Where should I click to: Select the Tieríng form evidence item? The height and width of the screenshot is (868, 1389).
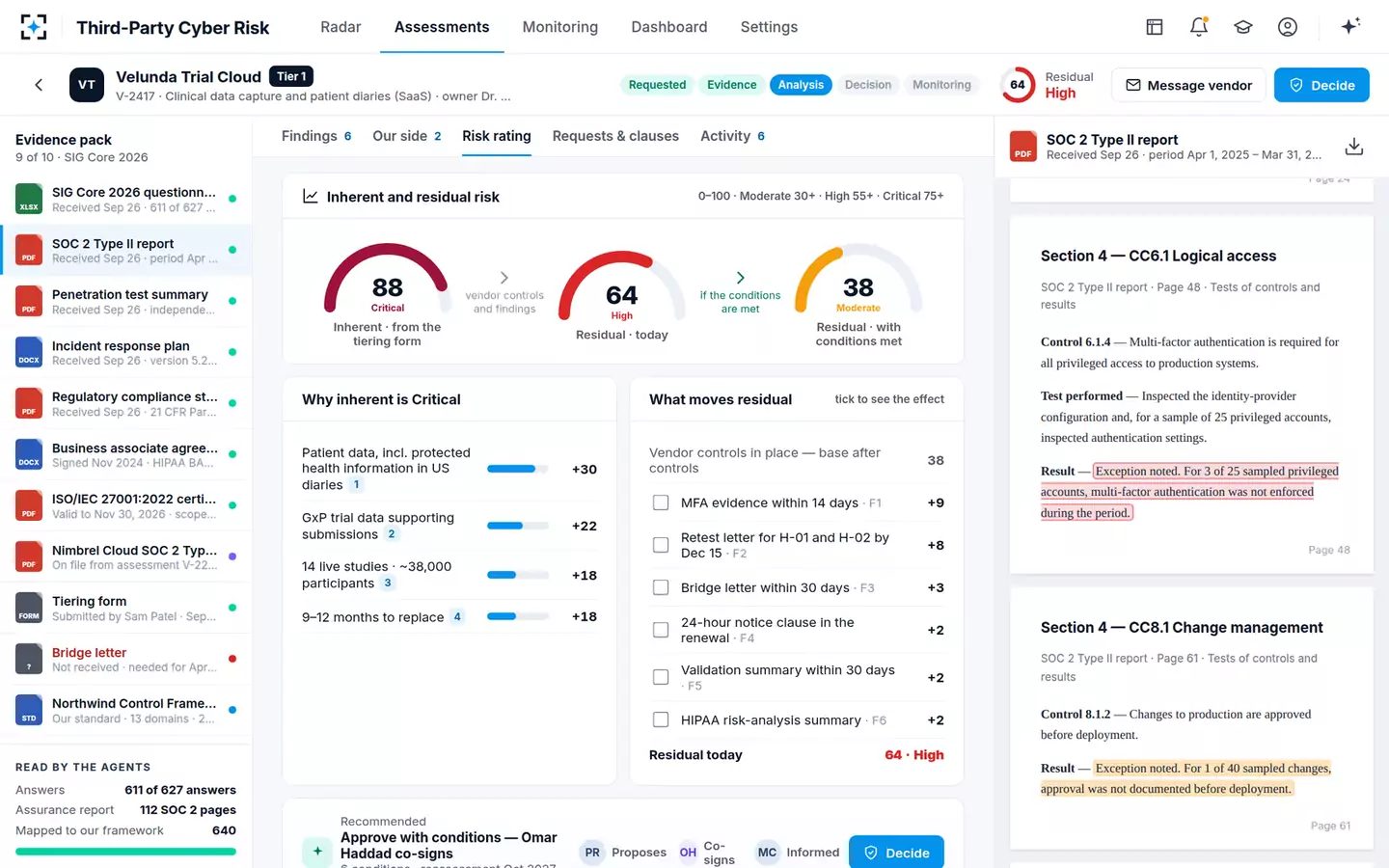point(125,609)
